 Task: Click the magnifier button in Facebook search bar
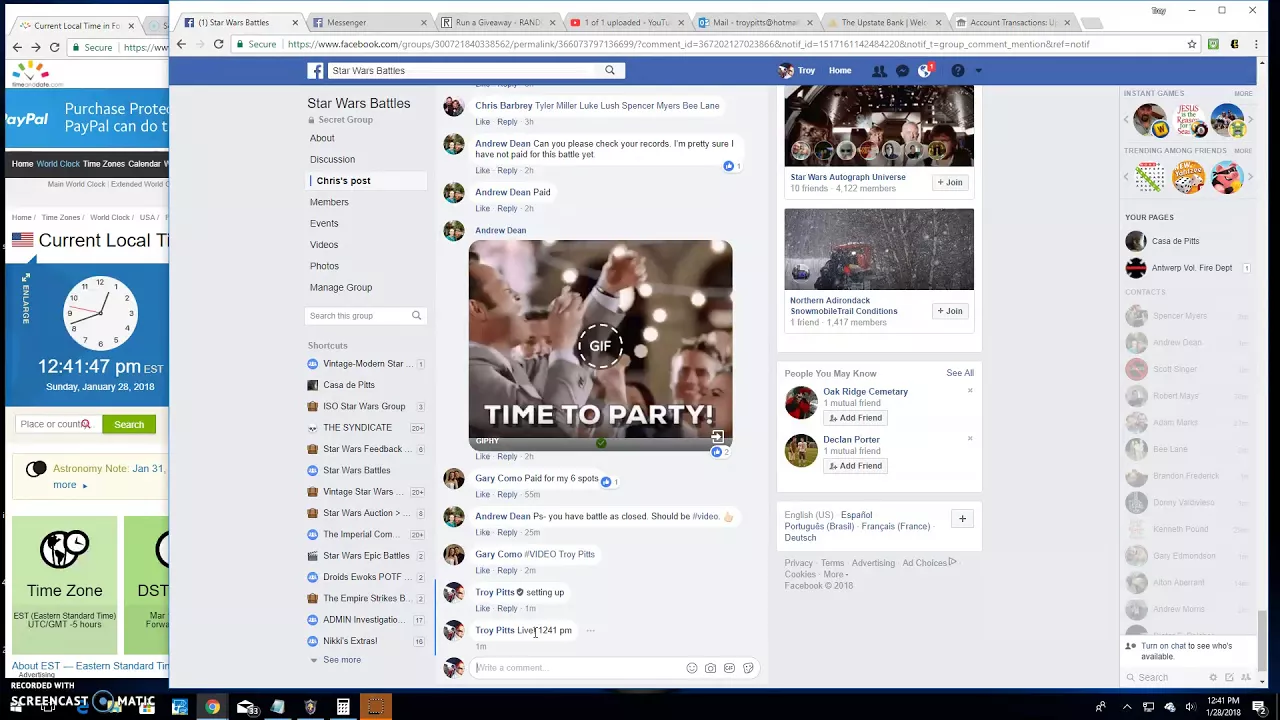pos(609,70)
